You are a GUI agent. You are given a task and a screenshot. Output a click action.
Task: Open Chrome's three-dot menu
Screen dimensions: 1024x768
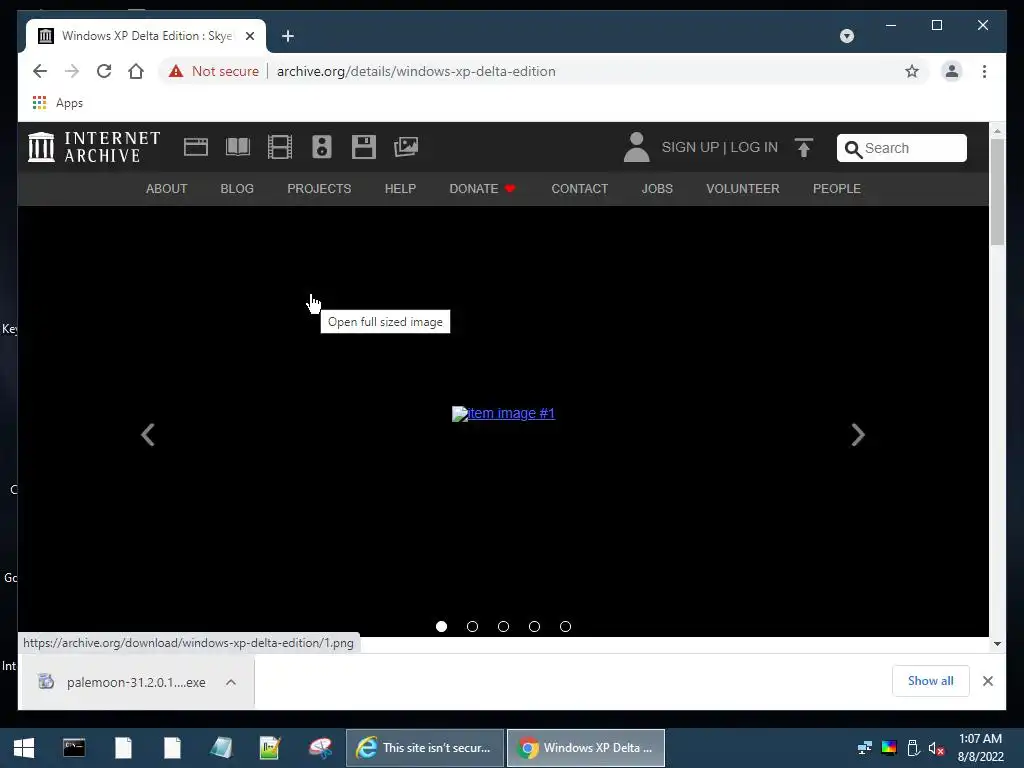coord(984,71)
